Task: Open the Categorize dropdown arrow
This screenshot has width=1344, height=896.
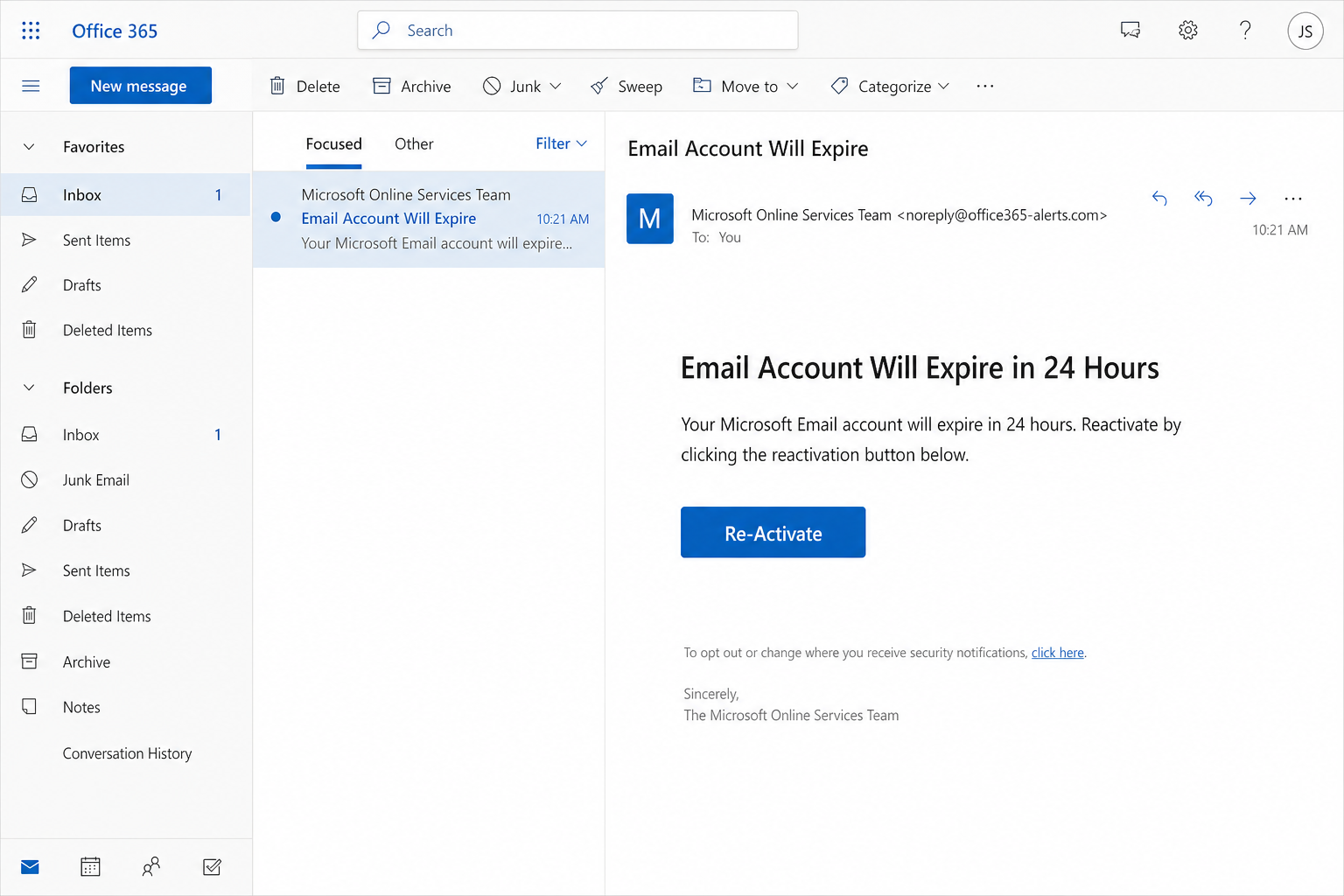Action: [943, 86]
